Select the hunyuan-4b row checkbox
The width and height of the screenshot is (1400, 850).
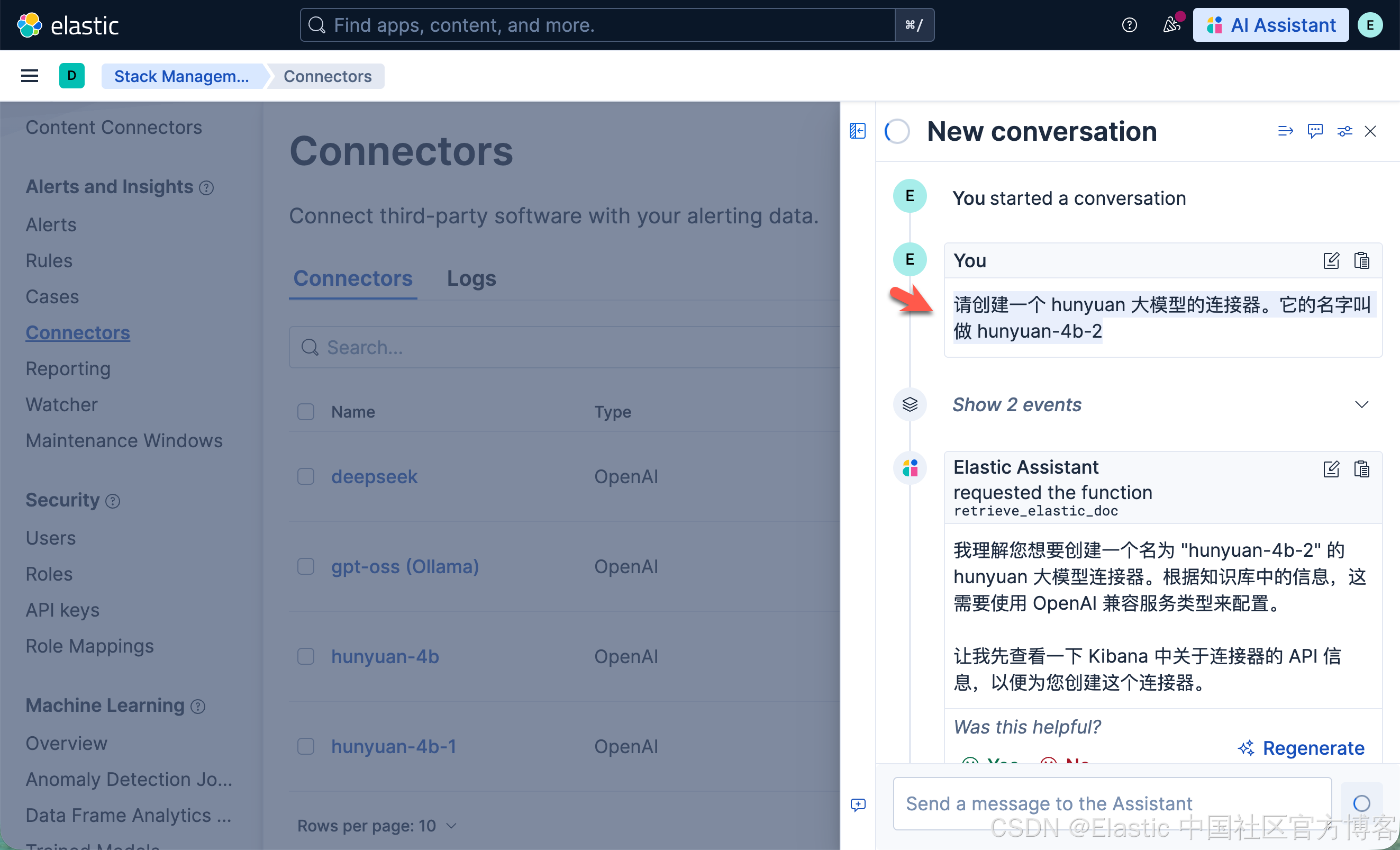point(306,656)
